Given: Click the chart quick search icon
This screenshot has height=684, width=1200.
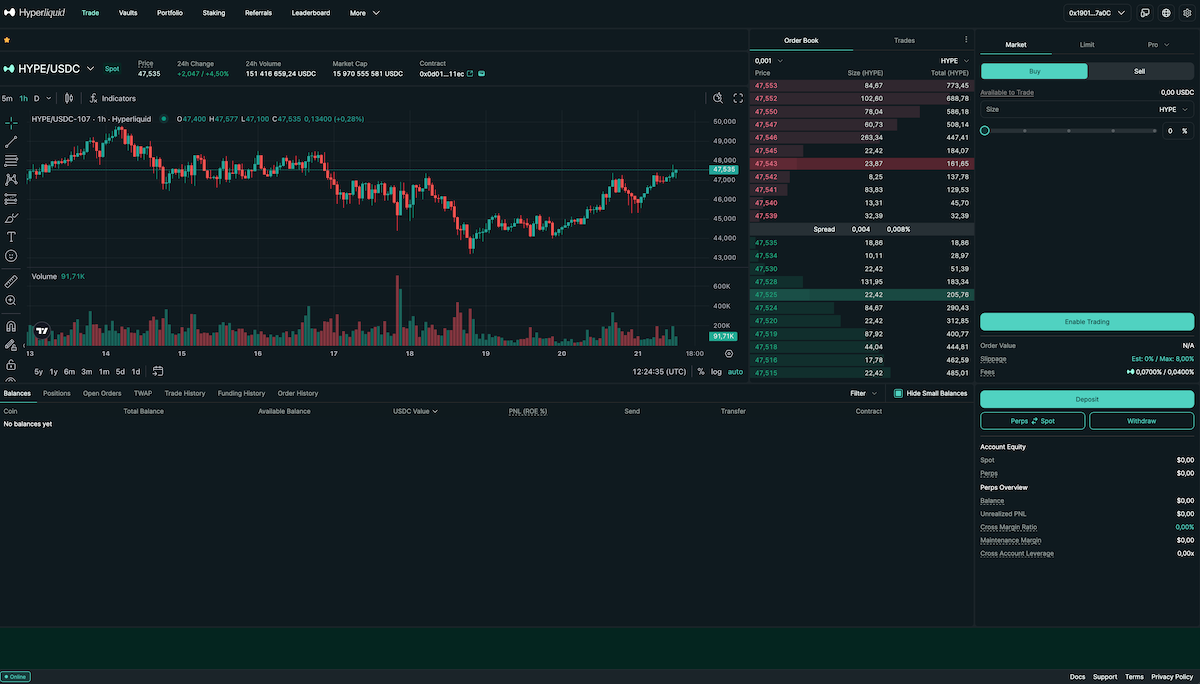Looking at the screenshot, I should point(718,98).
